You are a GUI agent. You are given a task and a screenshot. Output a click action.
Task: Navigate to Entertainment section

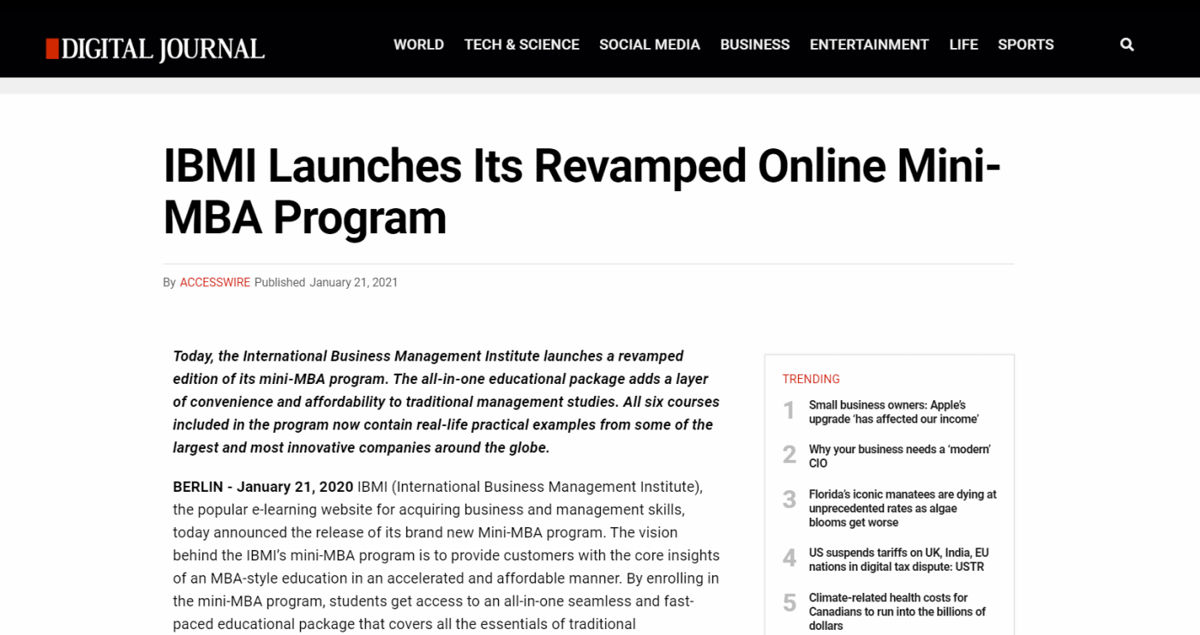pyautogui.click(x=869, y=45)
